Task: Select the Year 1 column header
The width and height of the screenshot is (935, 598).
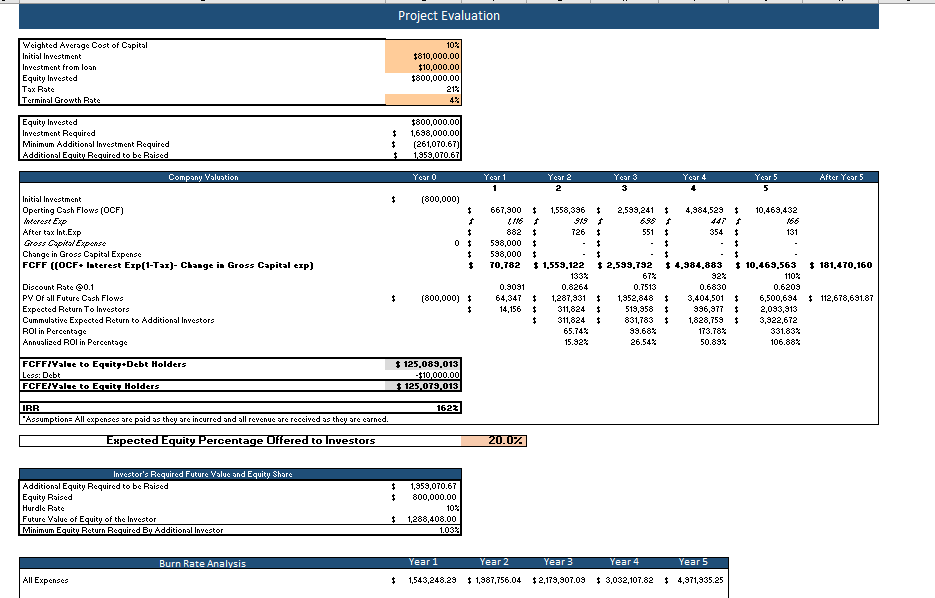Action: click(x=493, y=176)
